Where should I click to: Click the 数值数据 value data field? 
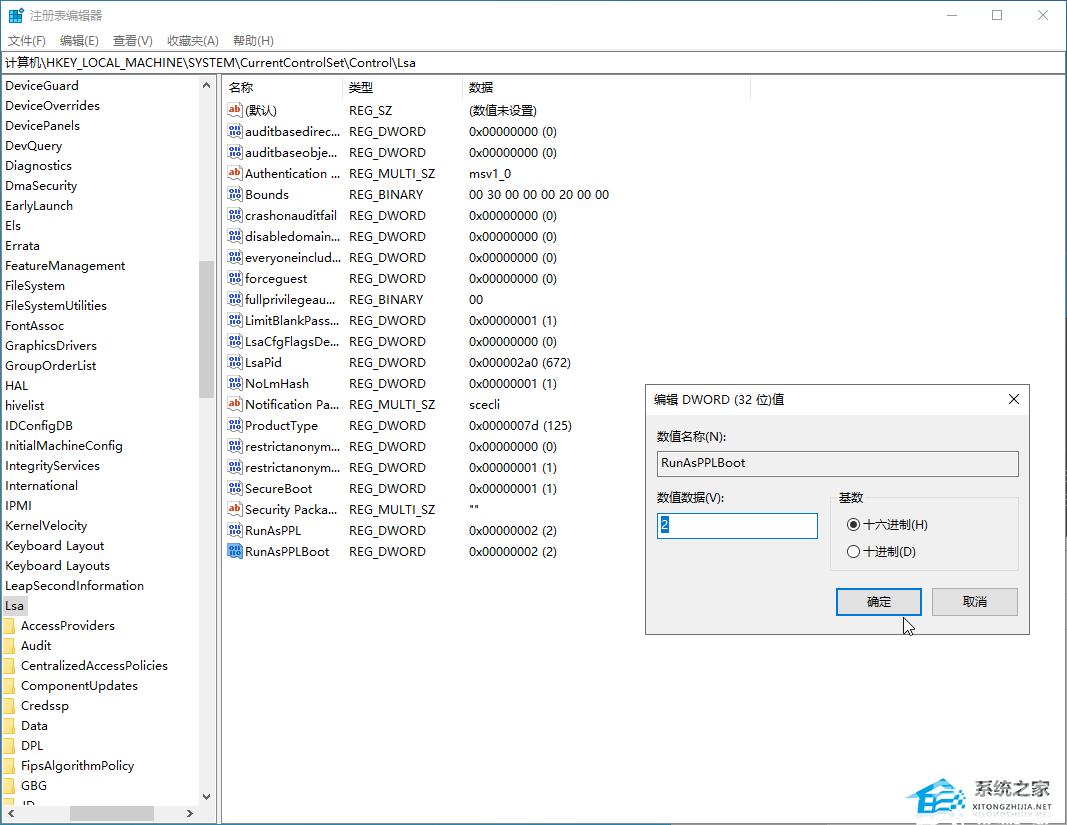point(737,525)
